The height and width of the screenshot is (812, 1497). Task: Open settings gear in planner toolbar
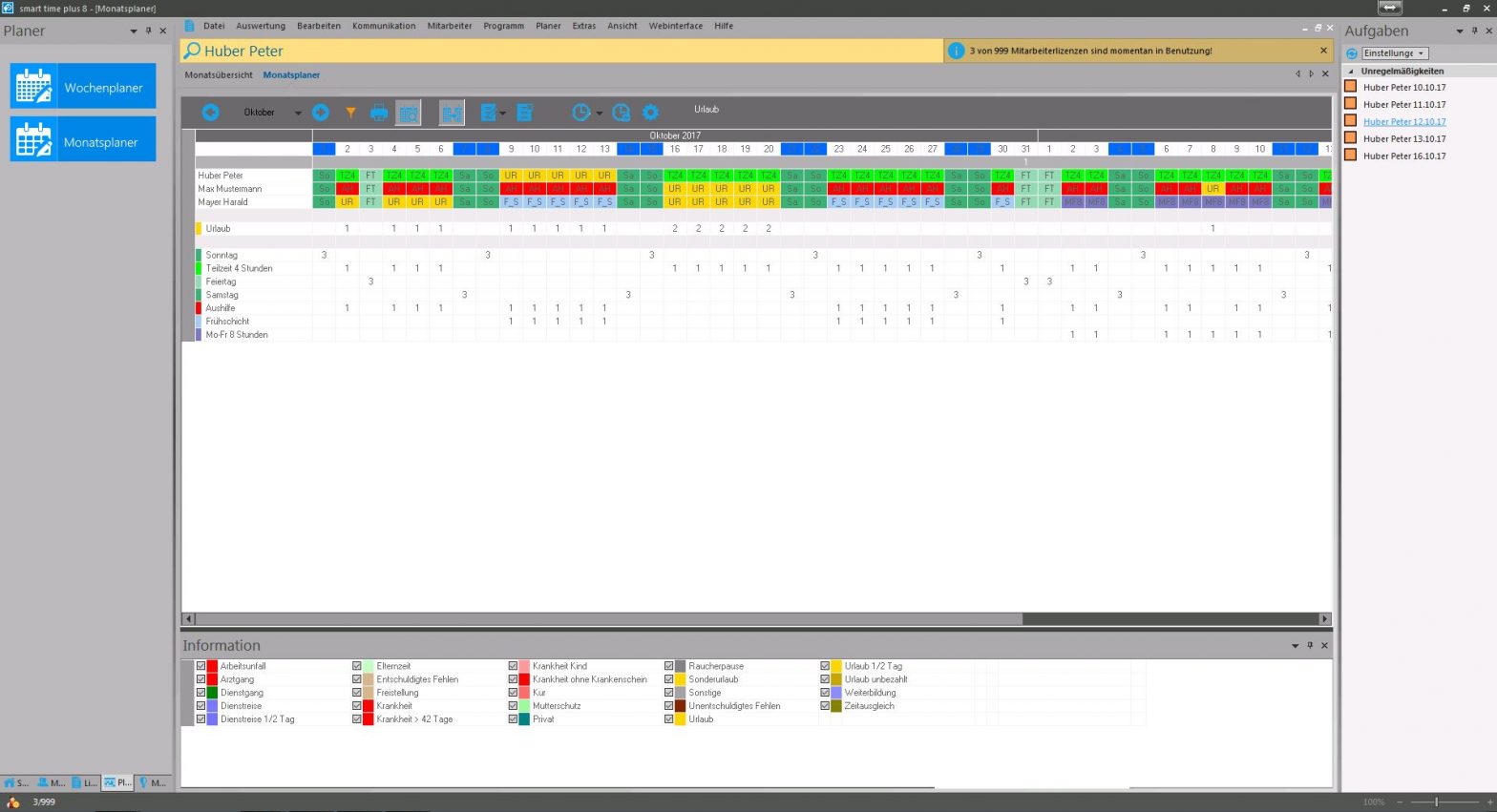650,113
